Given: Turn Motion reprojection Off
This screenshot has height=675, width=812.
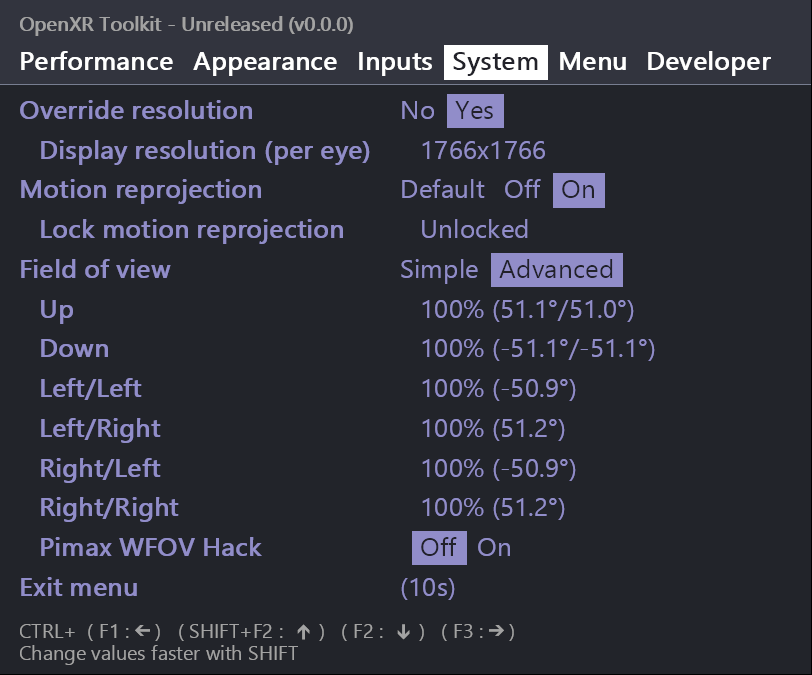Looking at the screenshot, I should click(x=522, y=190).
